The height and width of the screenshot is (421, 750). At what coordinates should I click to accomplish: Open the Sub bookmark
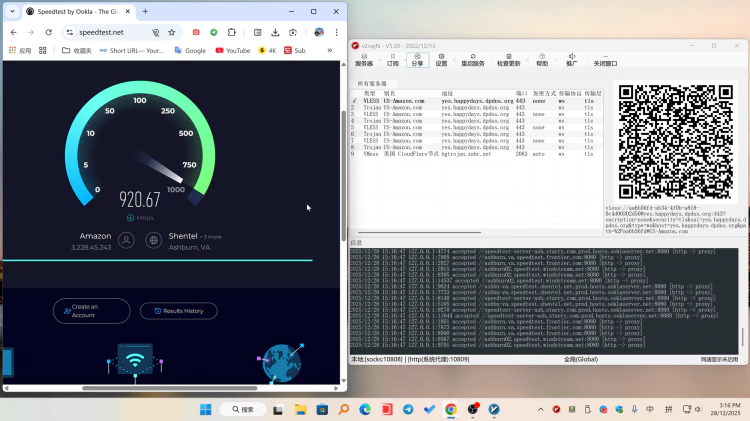[295, 50]
